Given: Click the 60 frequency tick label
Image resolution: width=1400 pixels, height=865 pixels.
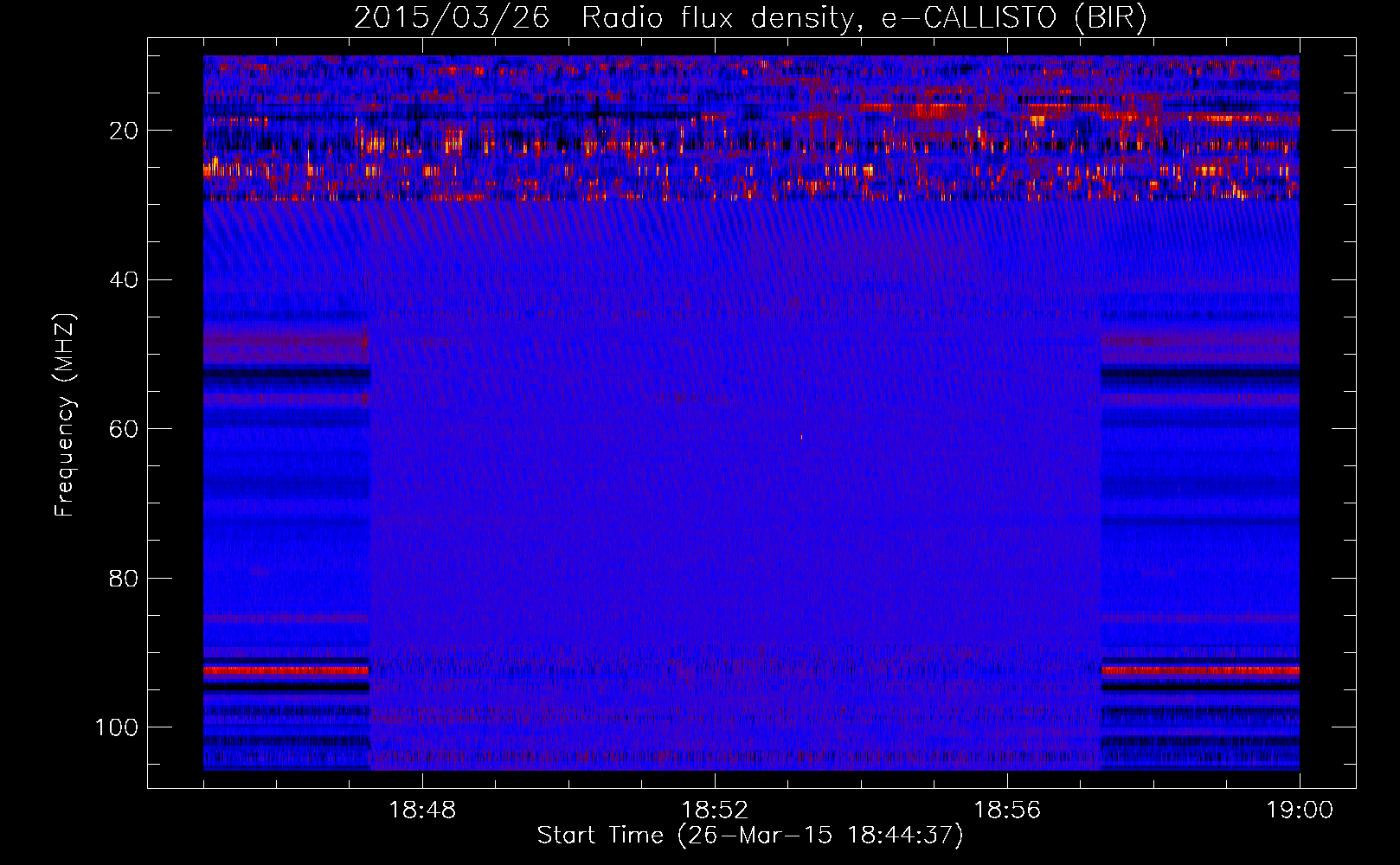Looking at the screenshot, I should tap(124, 429).
